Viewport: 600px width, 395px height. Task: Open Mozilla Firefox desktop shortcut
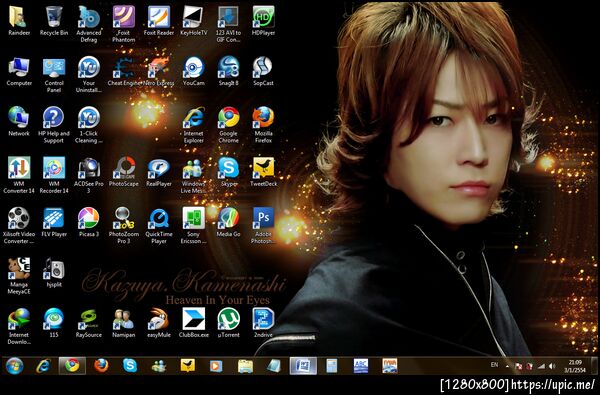click(263, 124)
